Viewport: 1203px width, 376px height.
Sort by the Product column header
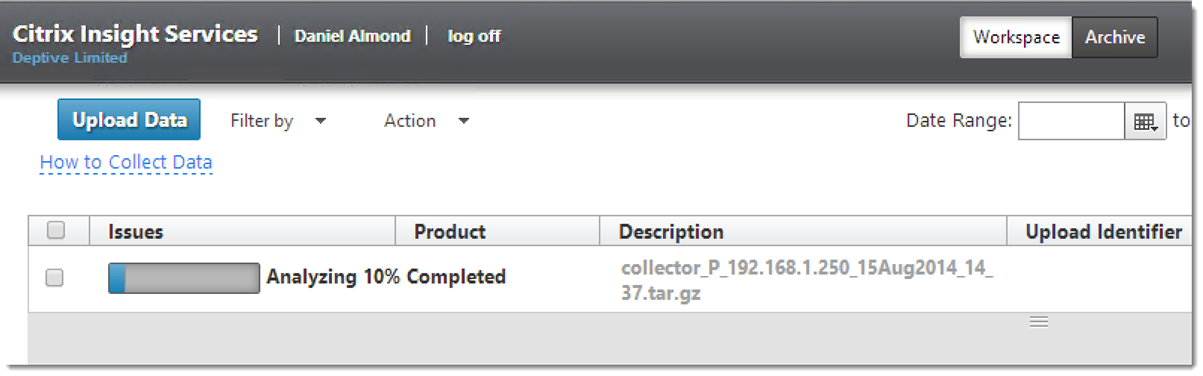(x=450, y=231)
